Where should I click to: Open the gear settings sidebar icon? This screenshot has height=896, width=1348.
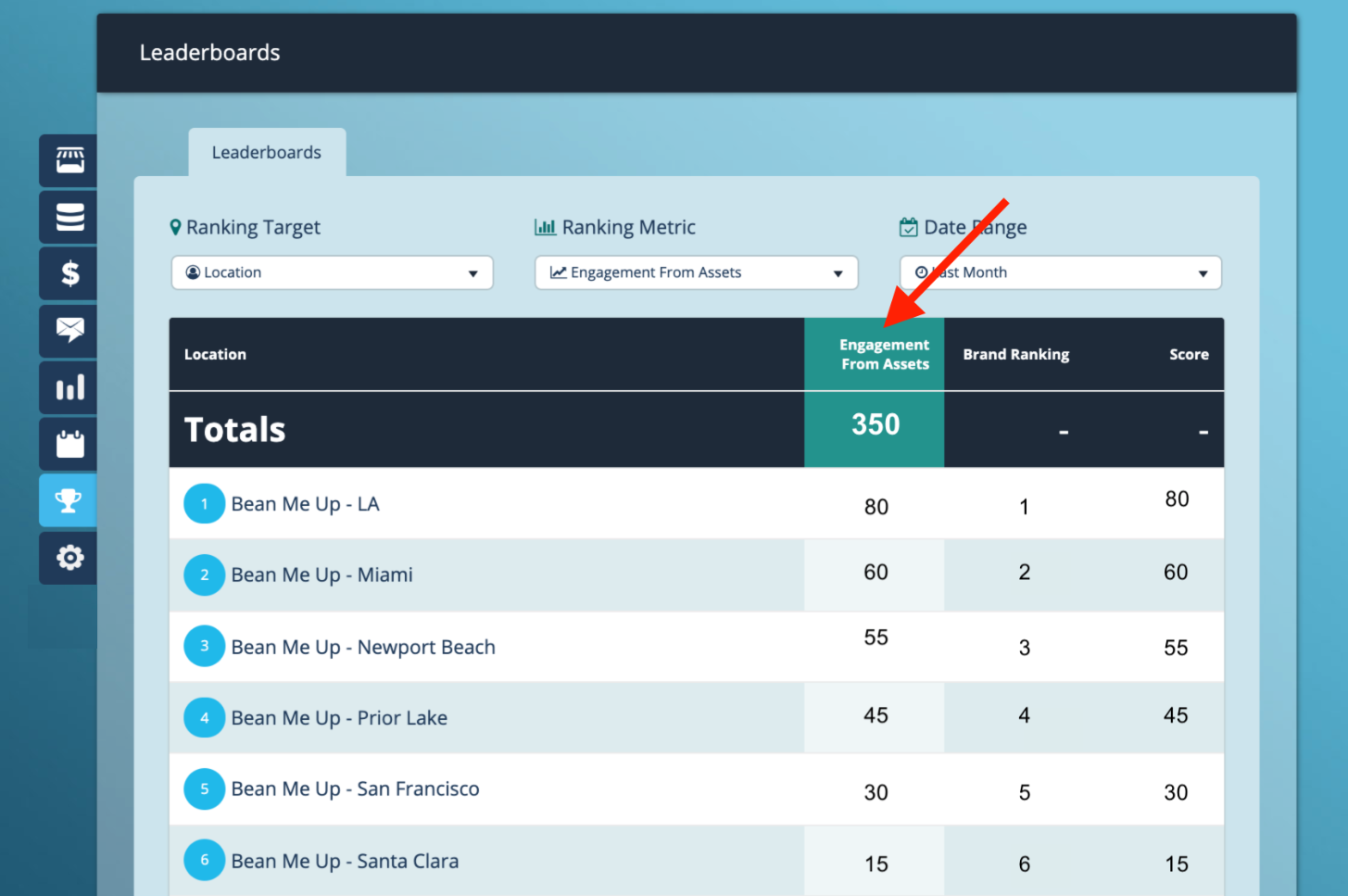click(69, 557)
